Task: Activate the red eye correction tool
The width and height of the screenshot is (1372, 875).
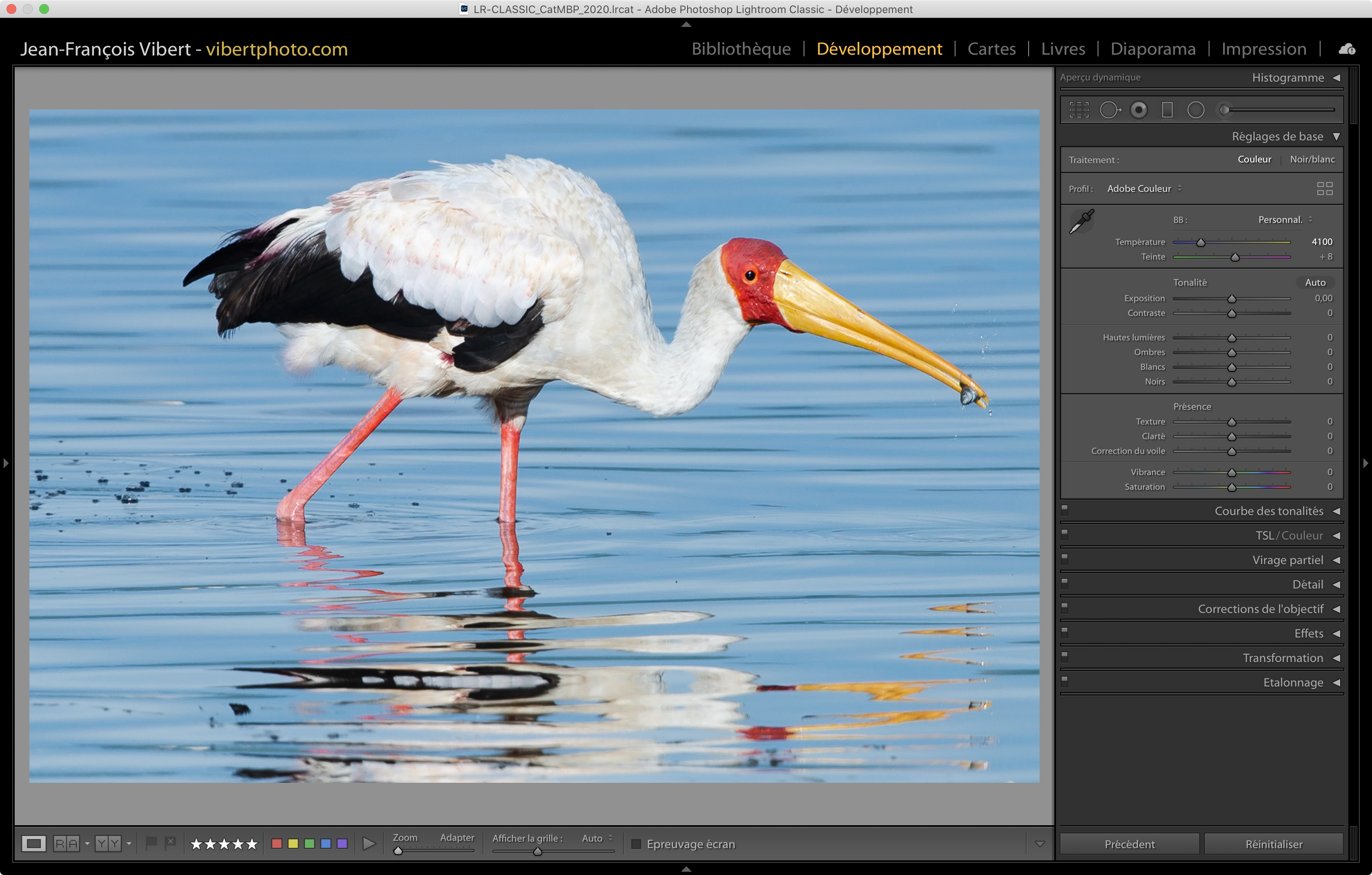Action: (x=1138, y=110)
